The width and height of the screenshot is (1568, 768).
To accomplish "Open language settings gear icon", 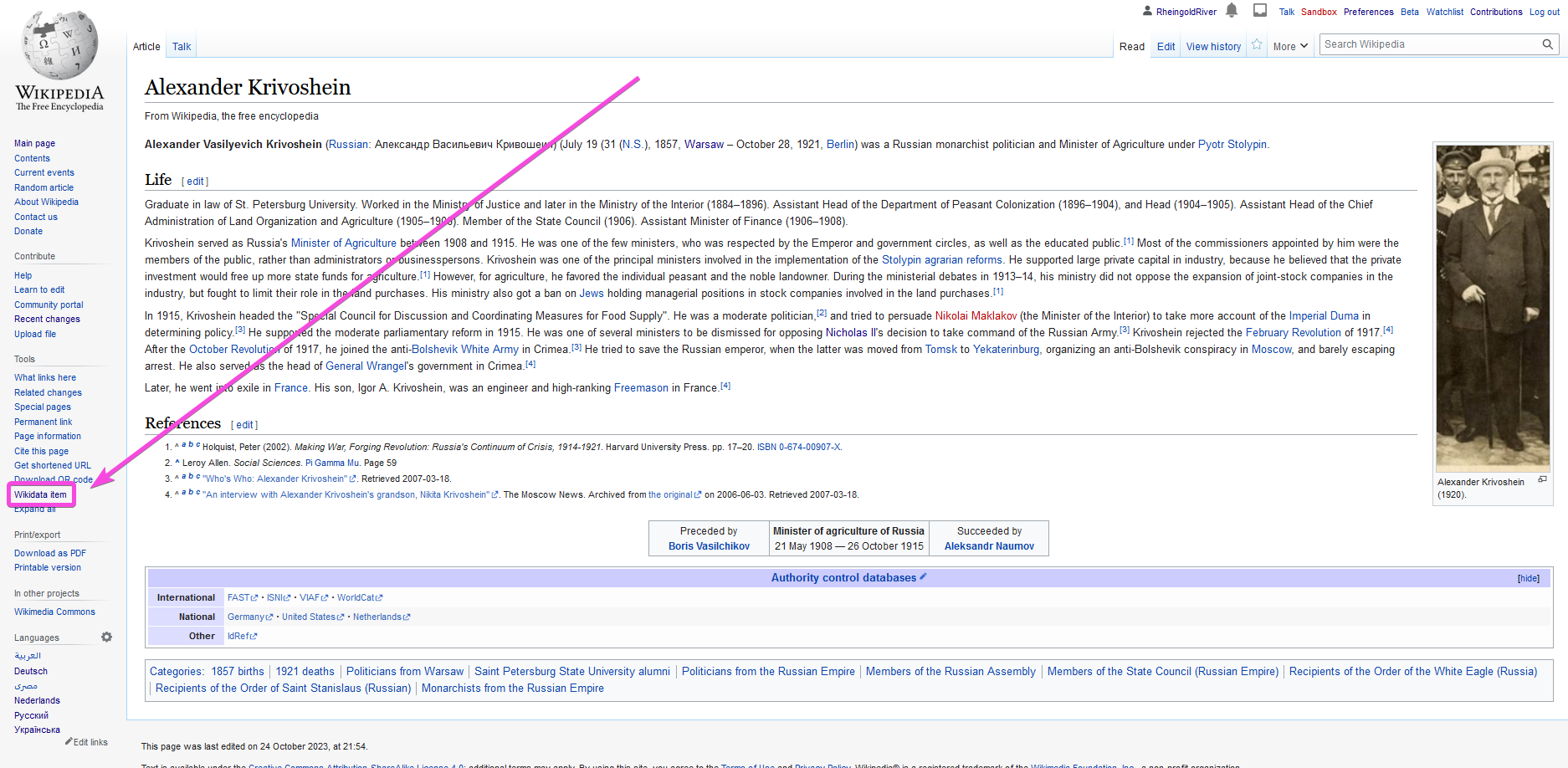I will [106, 637].
